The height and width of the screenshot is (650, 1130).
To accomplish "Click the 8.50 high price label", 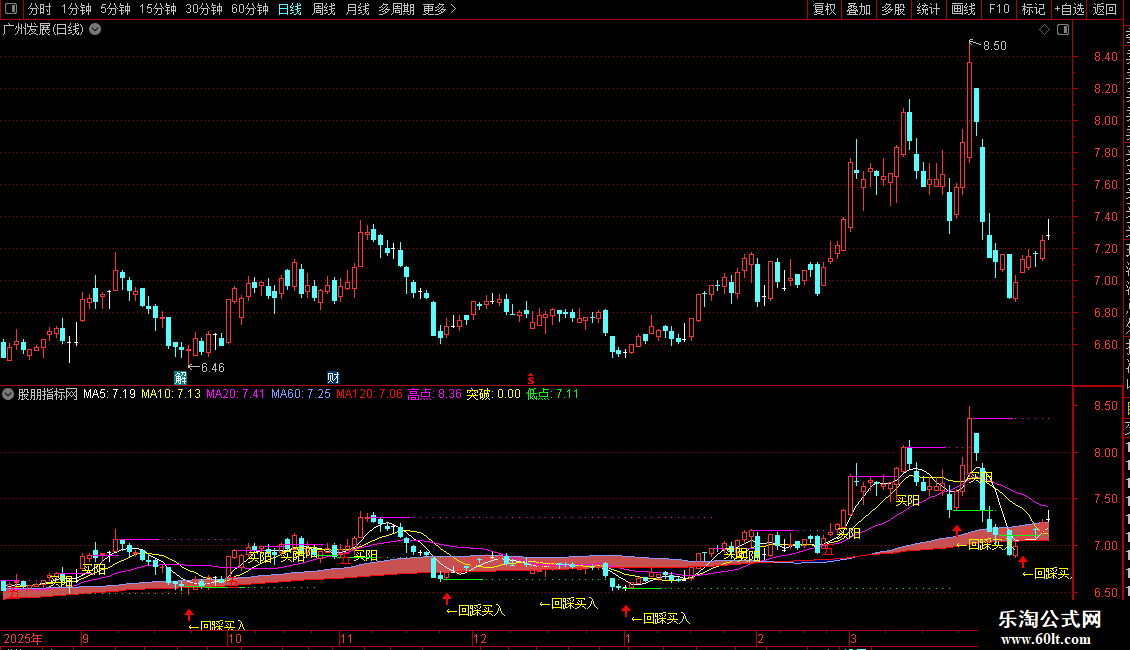I will (995, 45).
